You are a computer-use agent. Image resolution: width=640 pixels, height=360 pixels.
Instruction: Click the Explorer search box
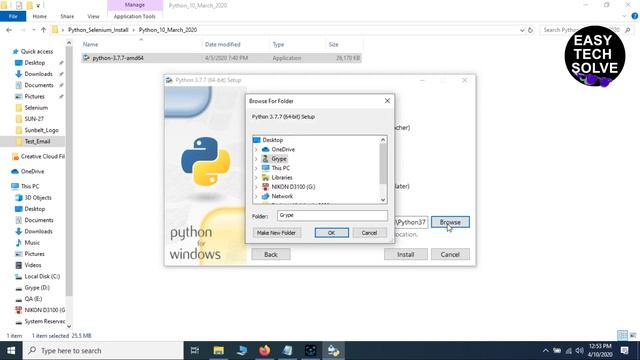click(587, 30)
